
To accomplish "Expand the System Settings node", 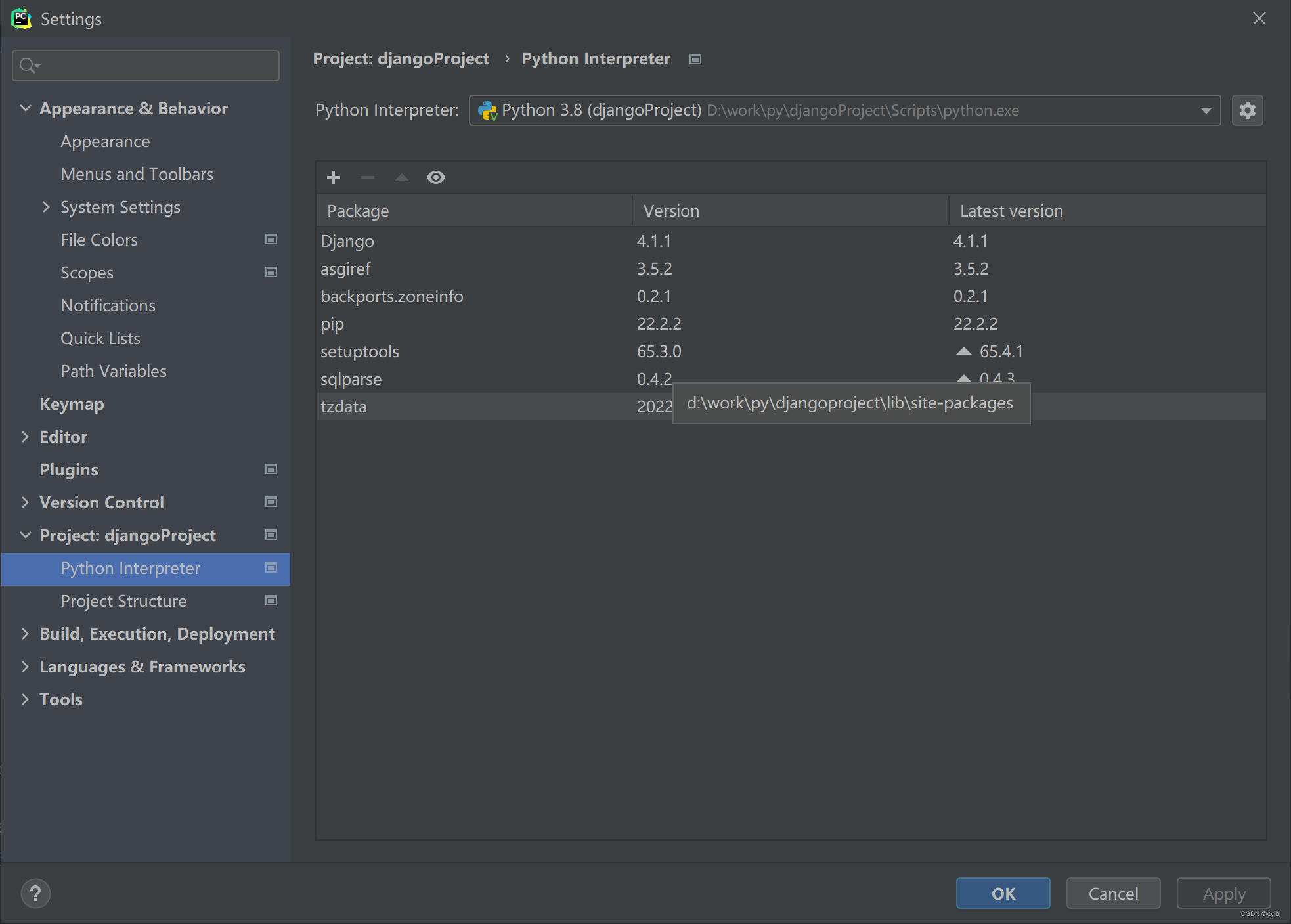I will (46, 207).
